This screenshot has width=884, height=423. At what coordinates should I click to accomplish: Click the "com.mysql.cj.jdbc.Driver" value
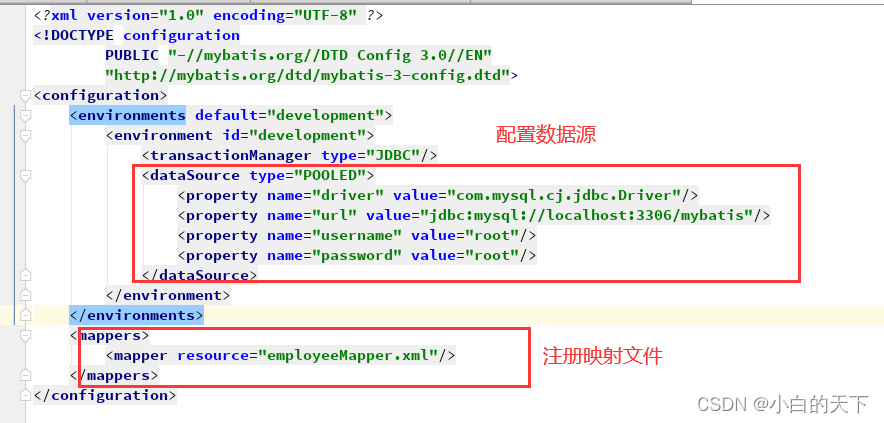[x=564, y=196]
